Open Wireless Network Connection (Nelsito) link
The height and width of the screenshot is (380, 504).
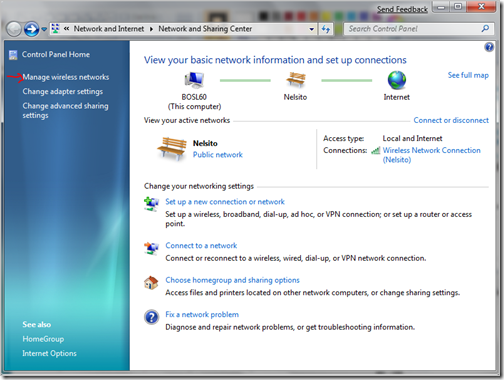pos(431,155)
